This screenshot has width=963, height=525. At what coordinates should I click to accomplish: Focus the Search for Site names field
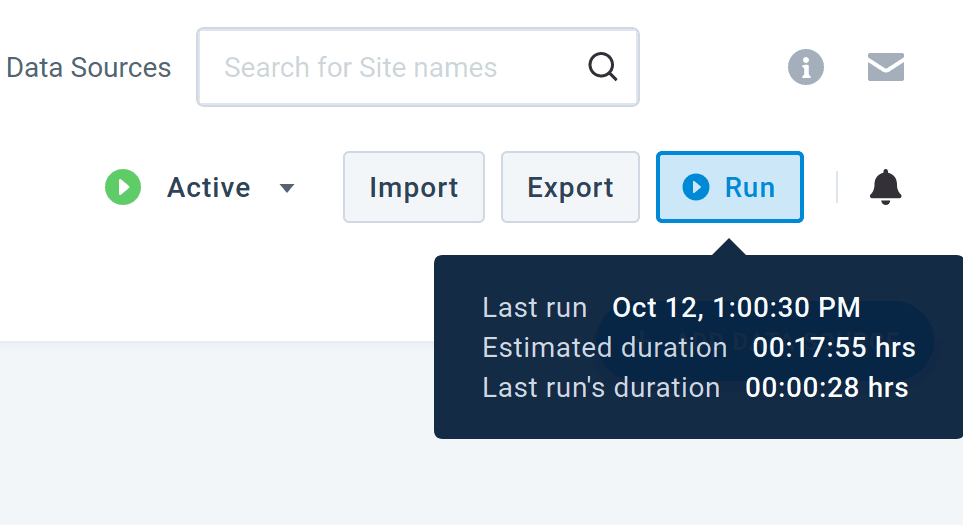point(400,67)
